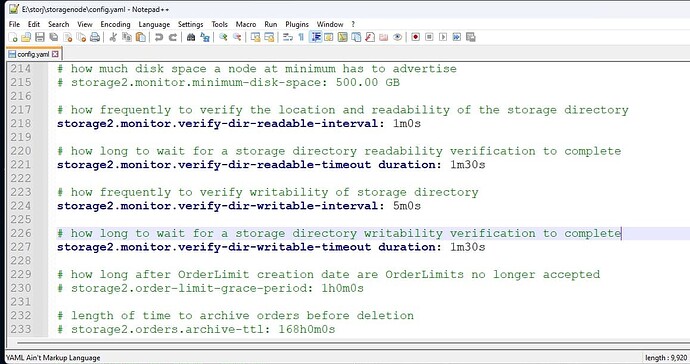Toggle synchronize vertical scrolling icon
The width and height of the screenshot is (690, 364).
(255, 37)
